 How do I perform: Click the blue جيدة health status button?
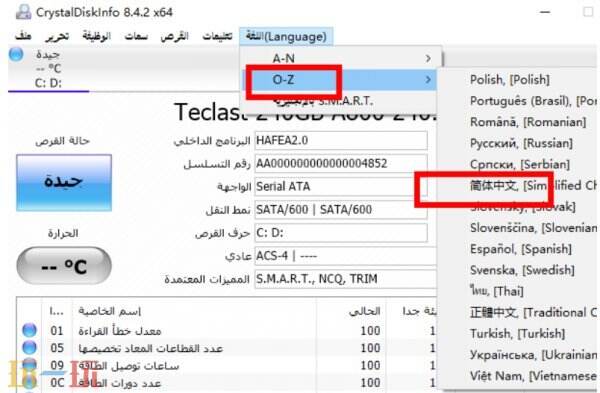pos(64,183)
